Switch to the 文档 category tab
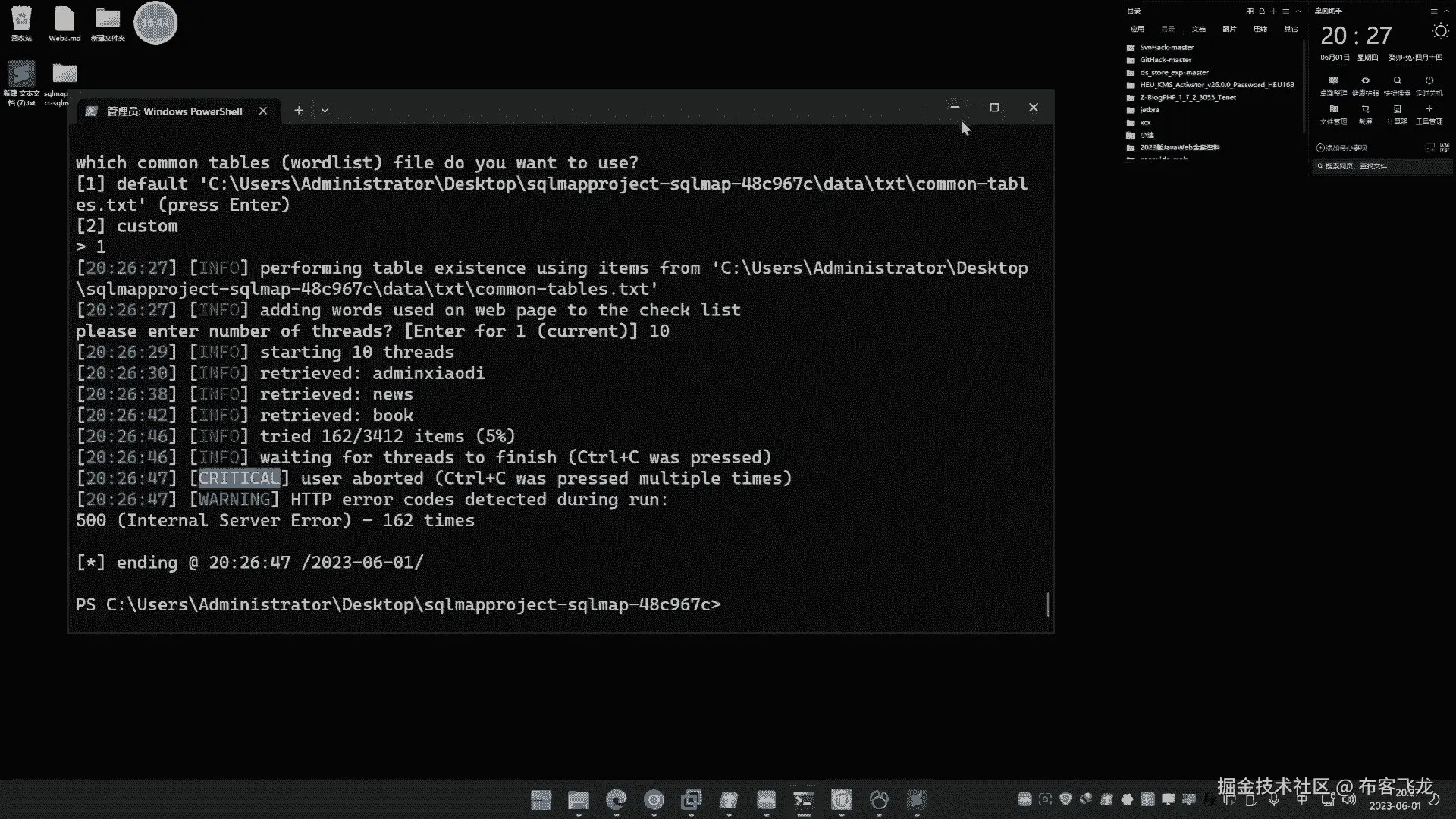The width and height of the screenshot is (1456, 819). pyautogui.click(x=1198, y=29)
